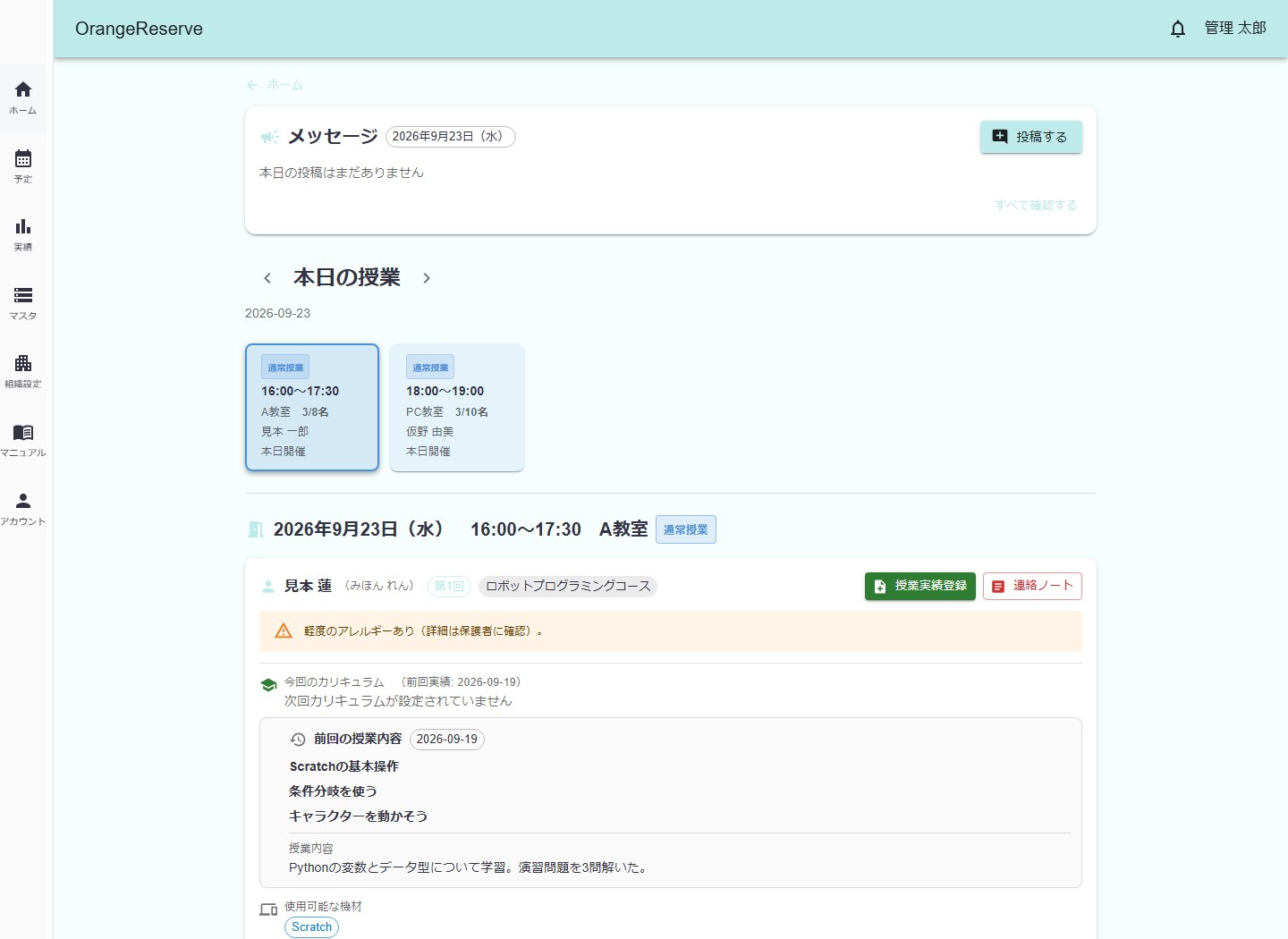Viewport: 1288px width, 939px height.
Task: Click the megaphone icon next to メッセージ
Action: point(269,137)
